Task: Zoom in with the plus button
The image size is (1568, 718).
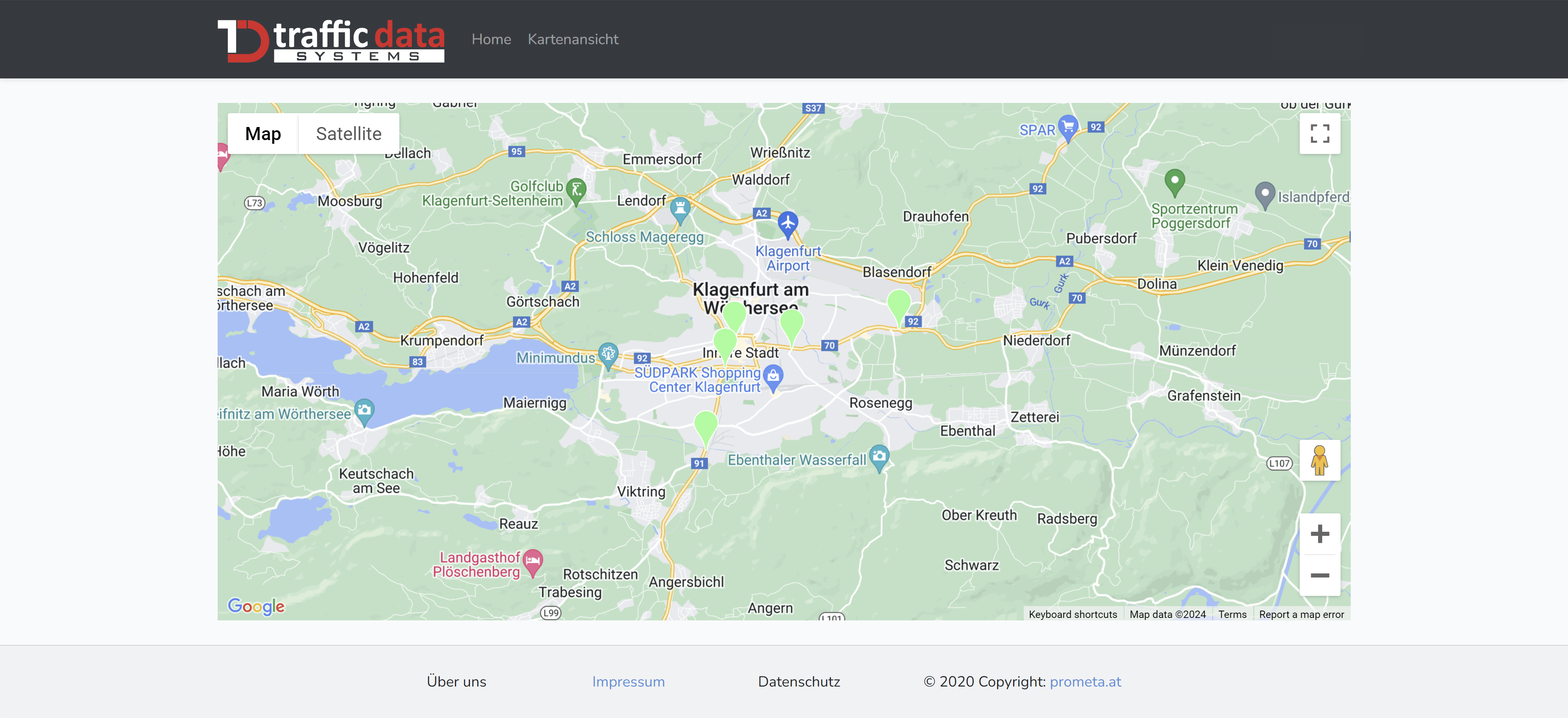Action: coord(1319,534)
